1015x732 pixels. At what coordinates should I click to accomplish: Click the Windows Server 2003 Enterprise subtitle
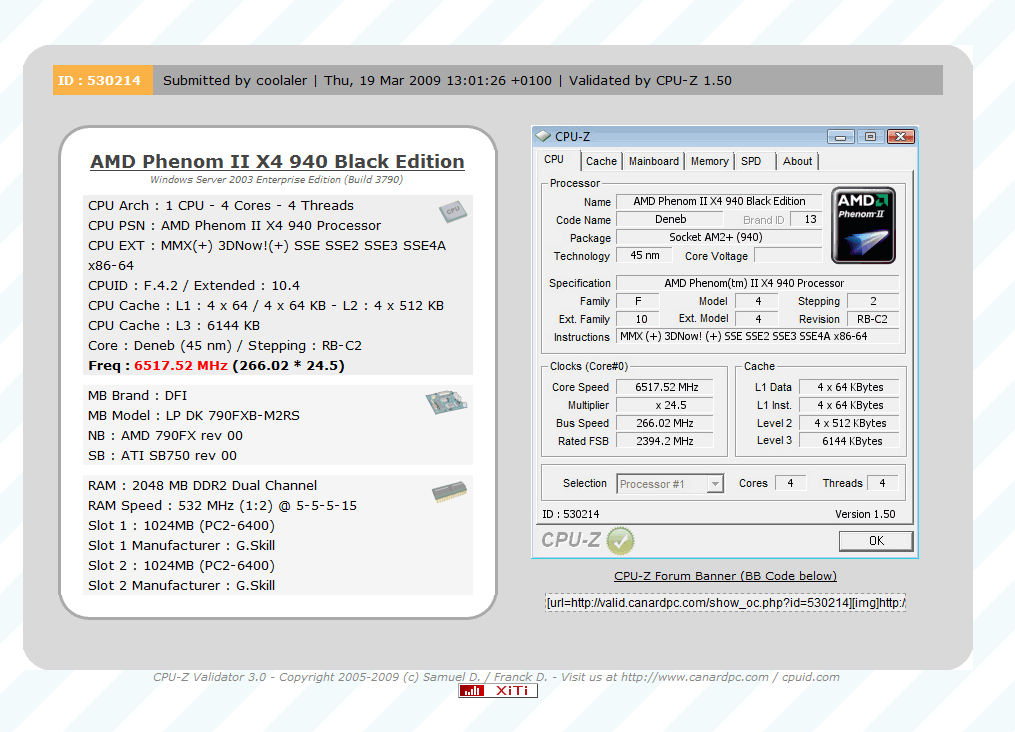(x=276, y=180)
